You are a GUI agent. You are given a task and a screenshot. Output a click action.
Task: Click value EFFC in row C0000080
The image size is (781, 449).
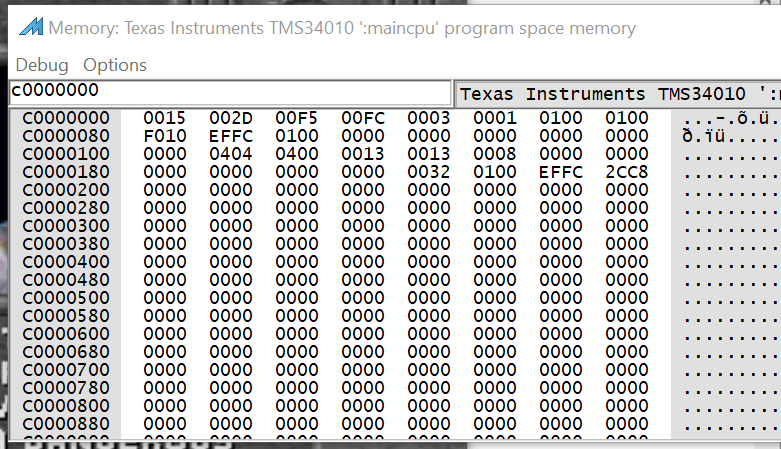[x=231, y=136]
